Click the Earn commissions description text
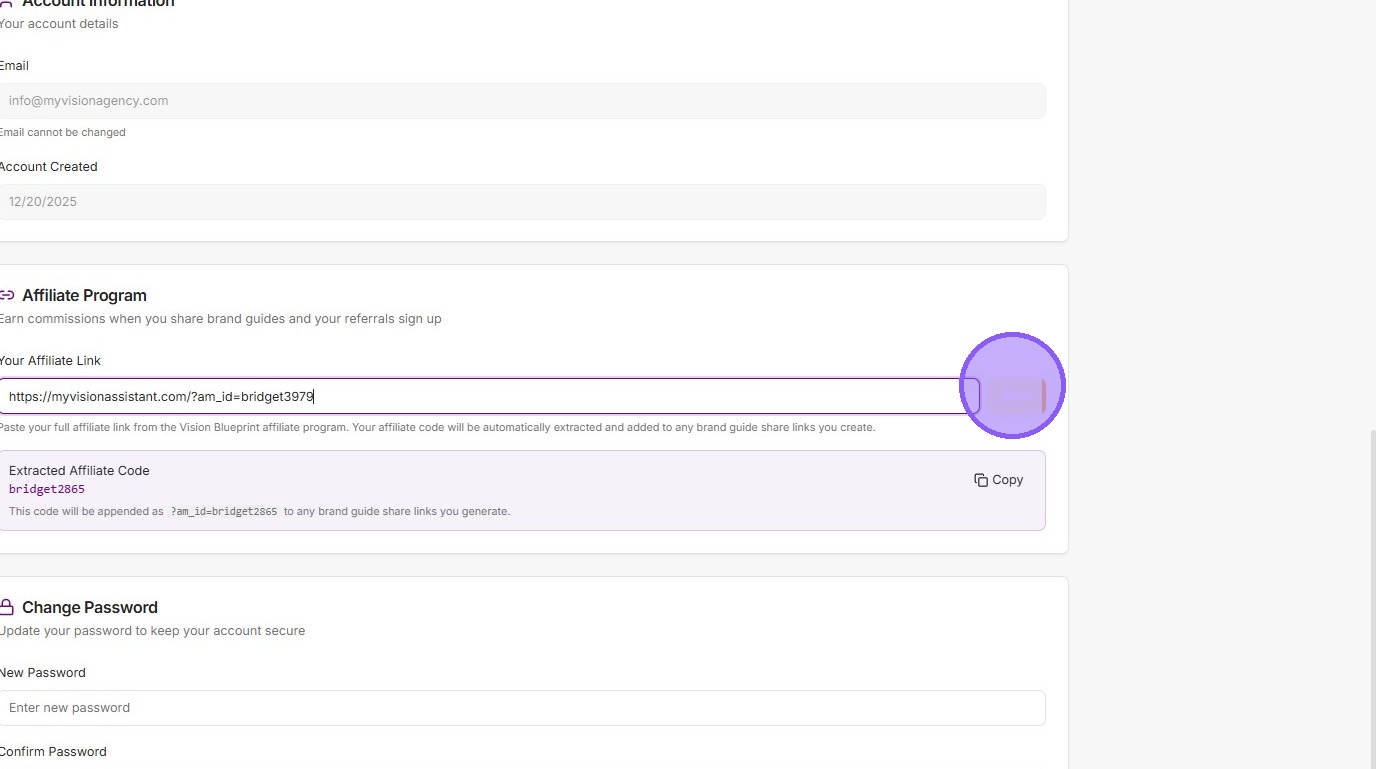 pos(220,318)
